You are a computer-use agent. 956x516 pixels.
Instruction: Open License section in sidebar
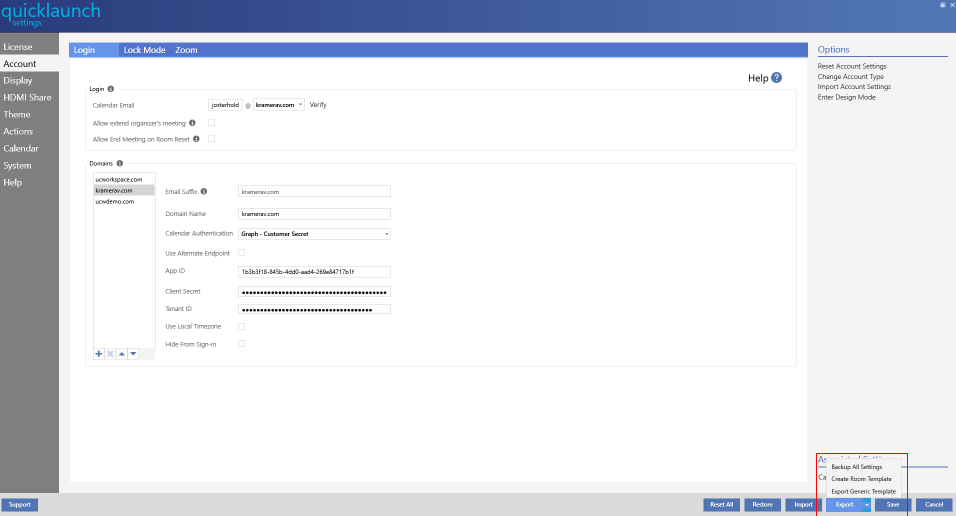(29, 46)
